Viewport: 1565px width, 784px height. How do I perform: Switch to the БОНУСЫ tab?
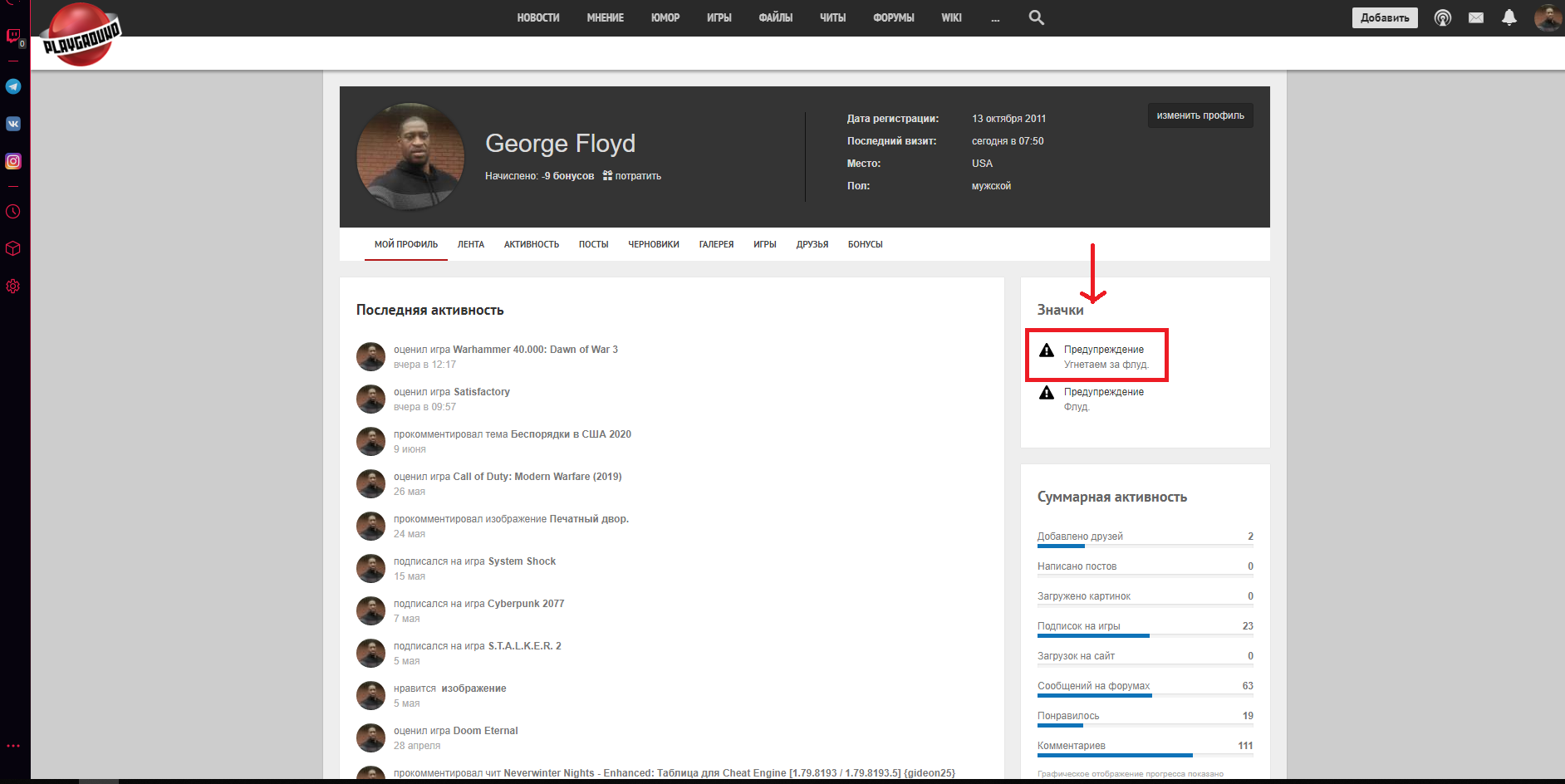click(865, 244)
